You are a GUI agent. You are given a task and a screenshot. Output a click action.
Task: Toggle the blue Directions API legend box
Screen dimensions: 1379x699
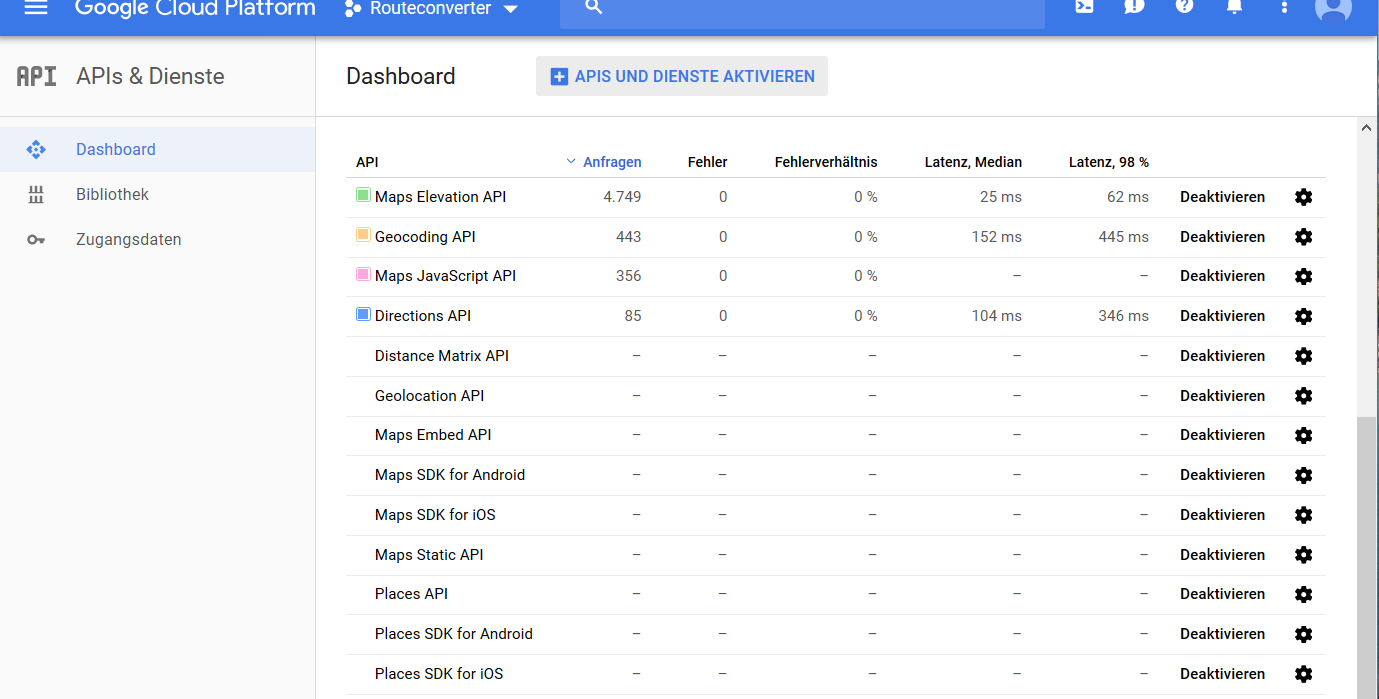click(x=363, y=315)
